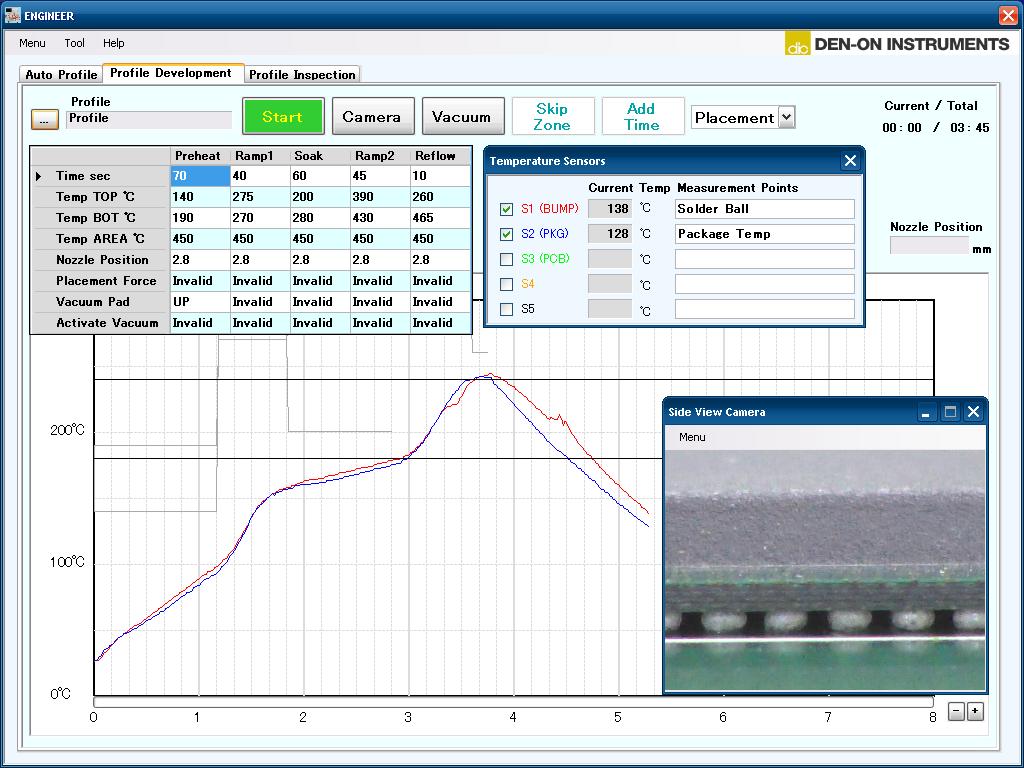1024x768 pixels.
Task: Open profile browse ellipsis button
Action: pos(45,119)
